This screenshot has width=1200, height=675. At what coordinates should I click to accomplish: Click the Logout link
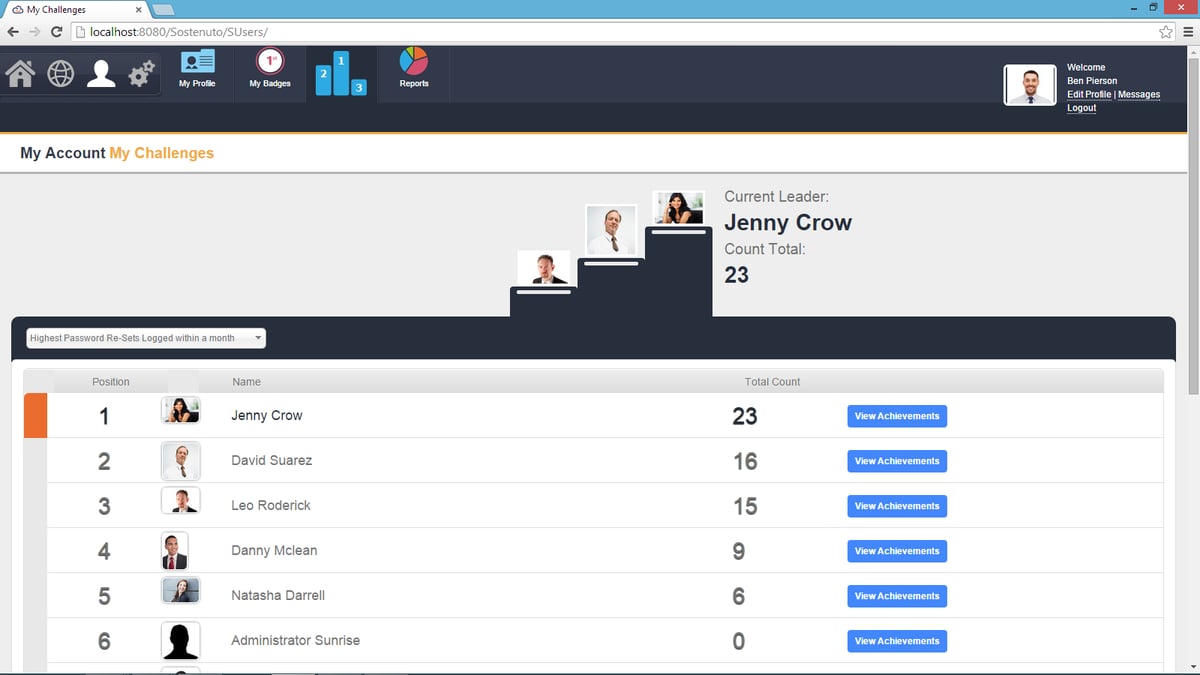click(x=1081, y=108)
